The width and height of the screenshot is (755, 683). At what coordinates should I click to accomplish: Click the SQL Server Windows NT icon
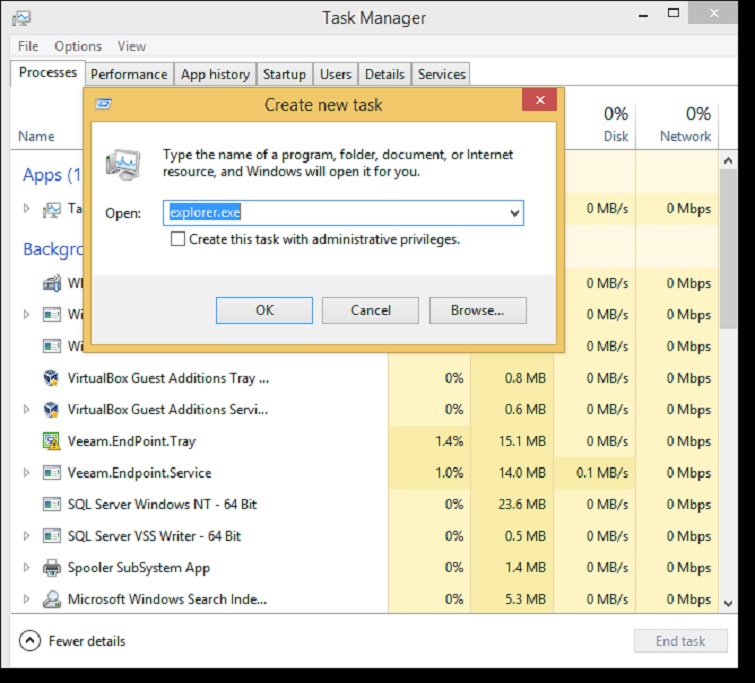point(52,504)
